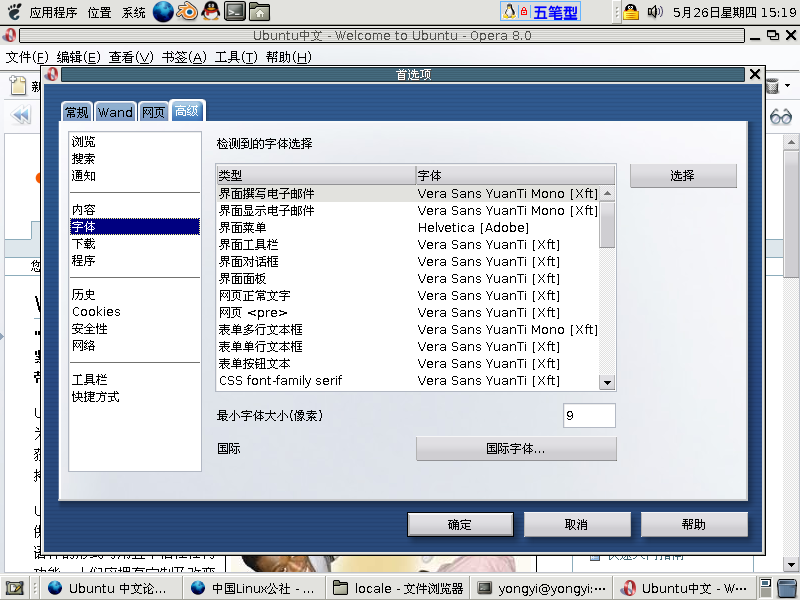Select the 界面工具栏 row
The image size is (800, 600).
tap(408, 244)
